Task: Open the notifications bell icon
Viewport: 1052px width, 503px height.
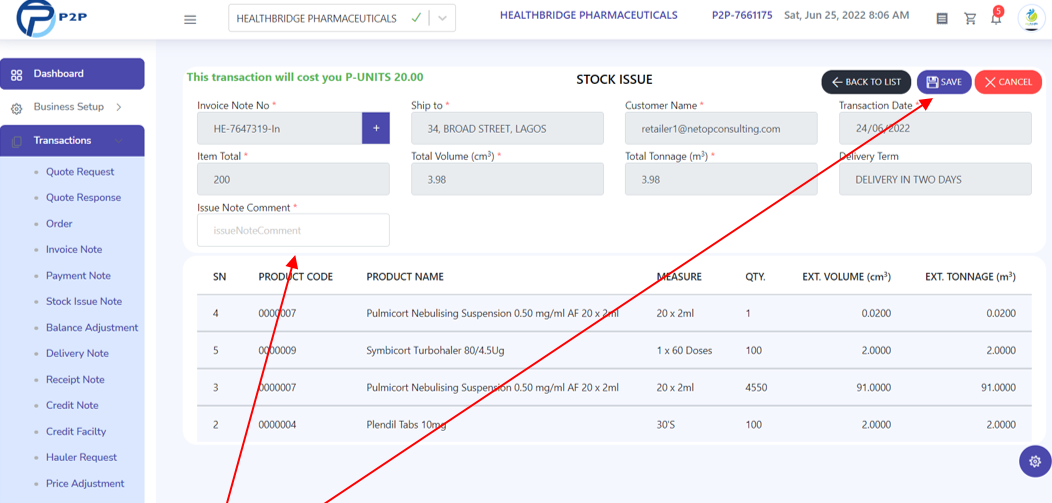Action: [x=996, y=18]
